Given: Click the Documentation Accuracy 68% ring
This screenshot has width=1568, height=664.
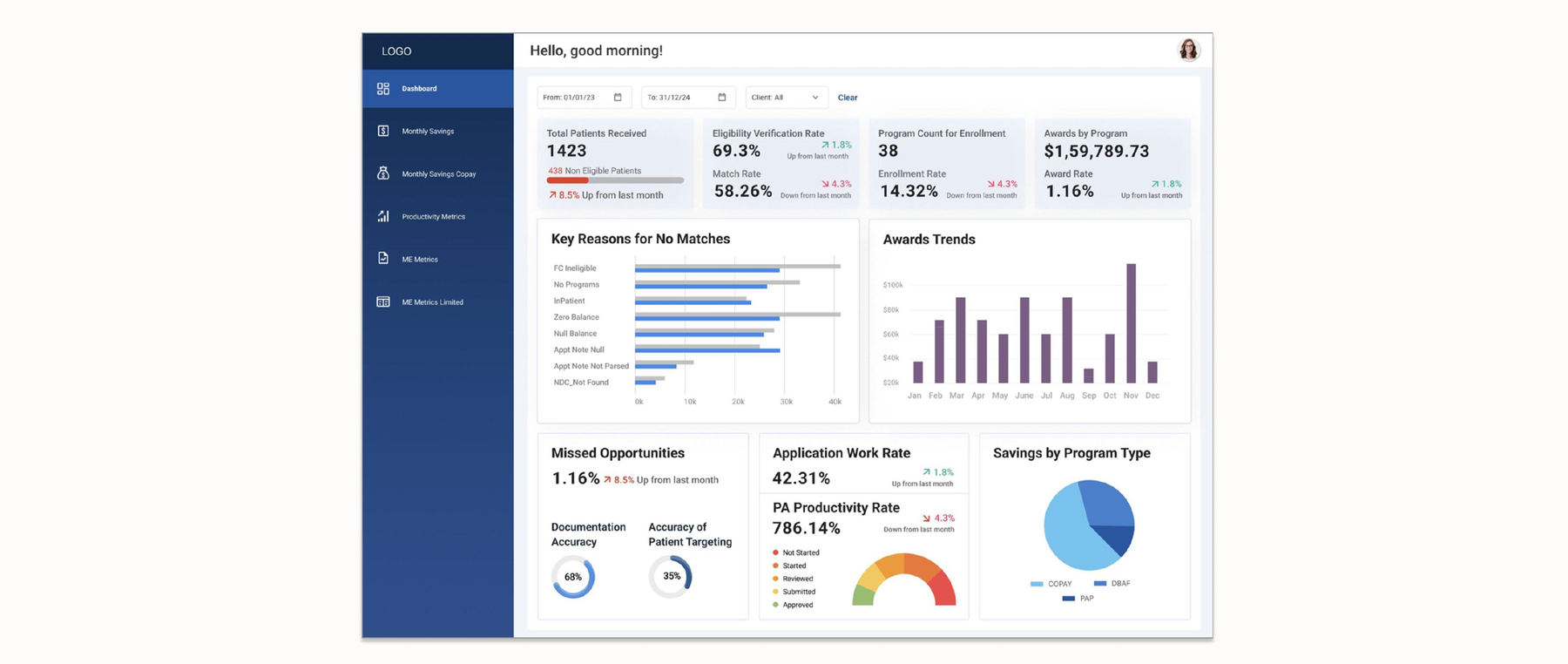Looking at the screenshot, I should click(x=573, y=577).
